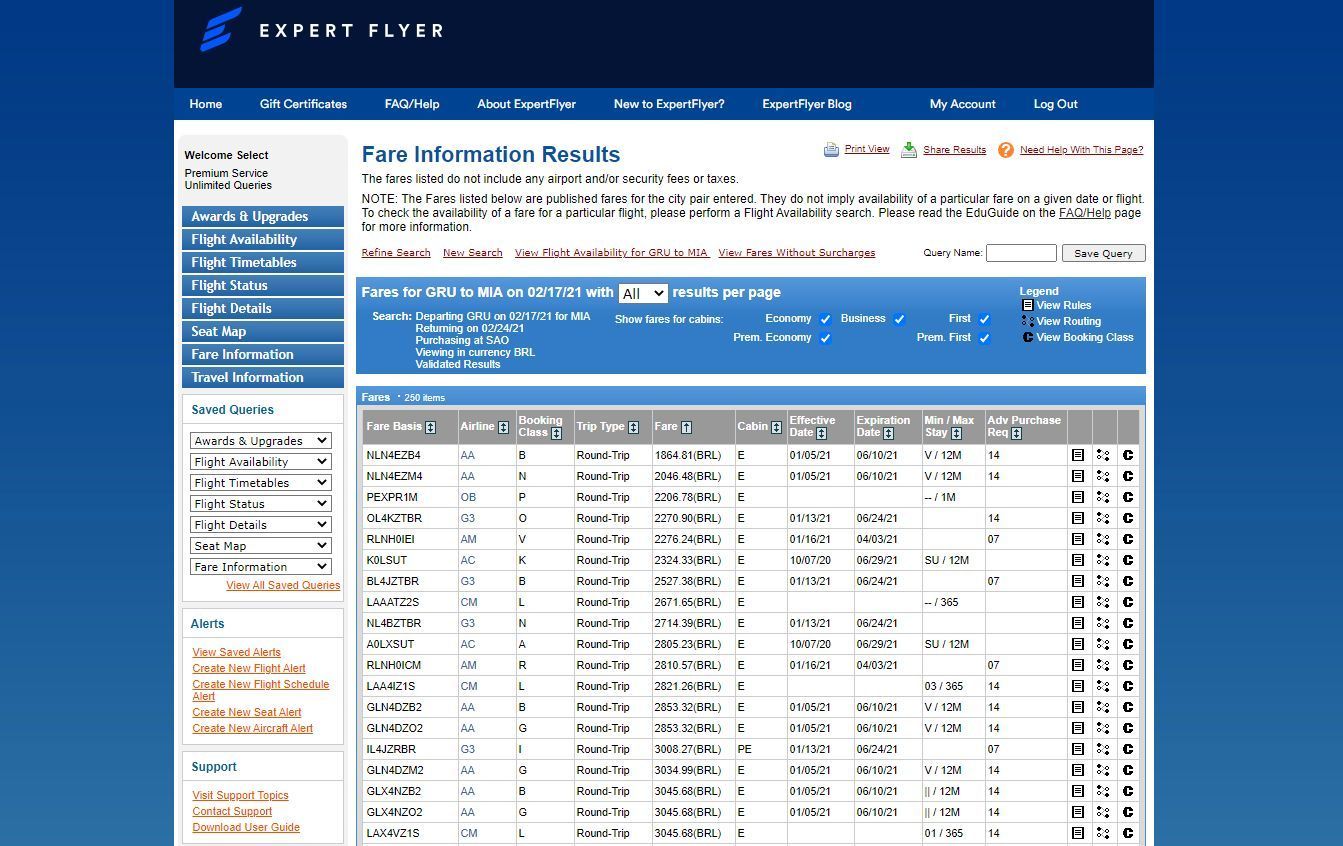View rules for the NLN4EZB4 fare
The height and width of the screenshot is (846, 1343).
point(1078,455)
